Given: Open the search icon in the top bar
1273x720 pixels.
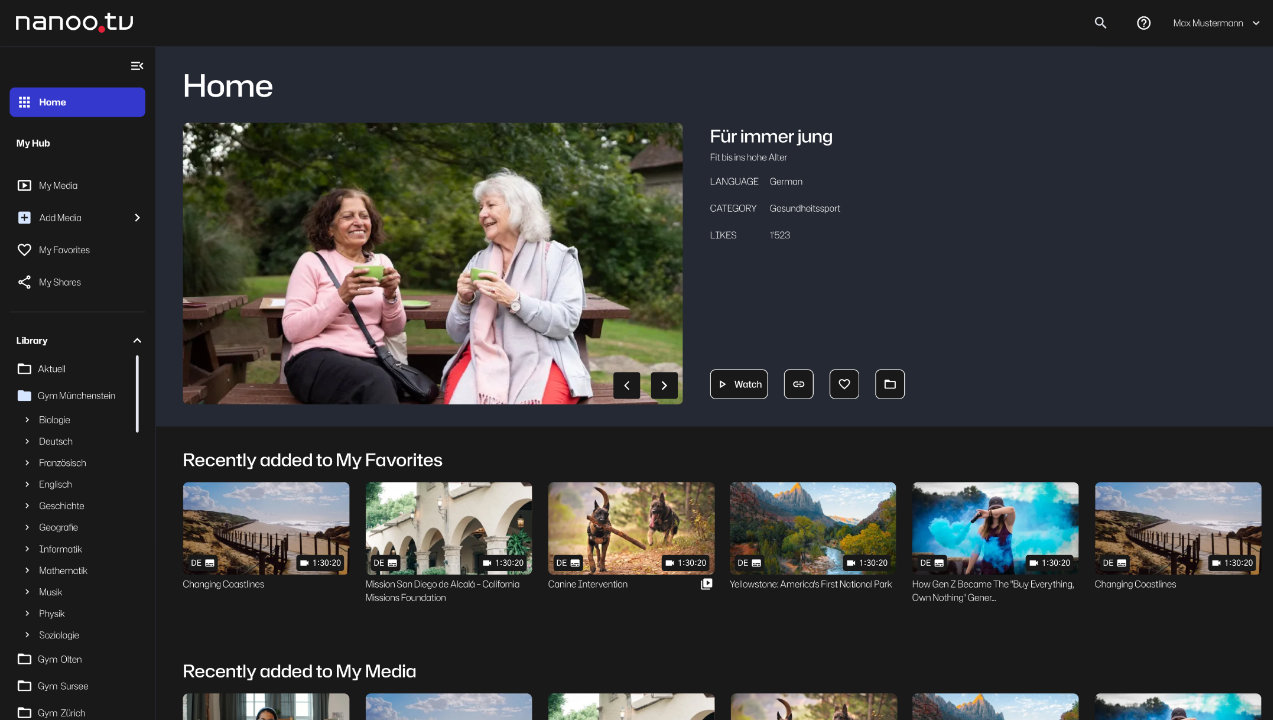Looking at the screenshot, I should point(1100,23).
